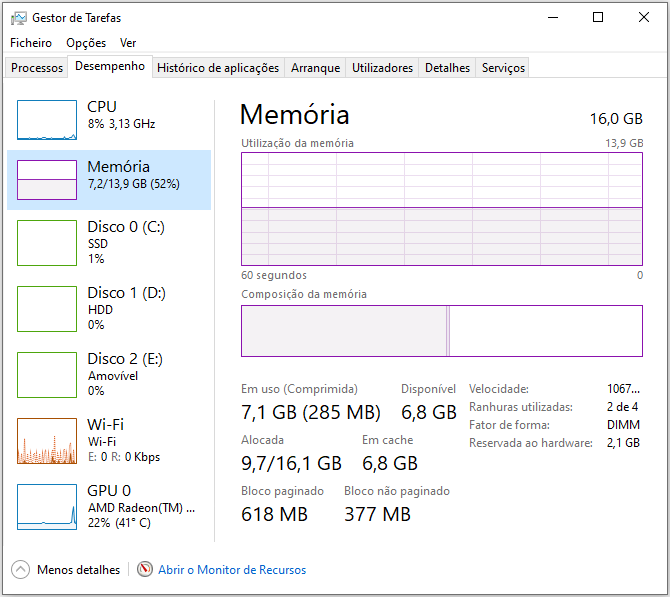Switch to the Serviços tab
Screen dimensions: 670x597
coord(503,68)
